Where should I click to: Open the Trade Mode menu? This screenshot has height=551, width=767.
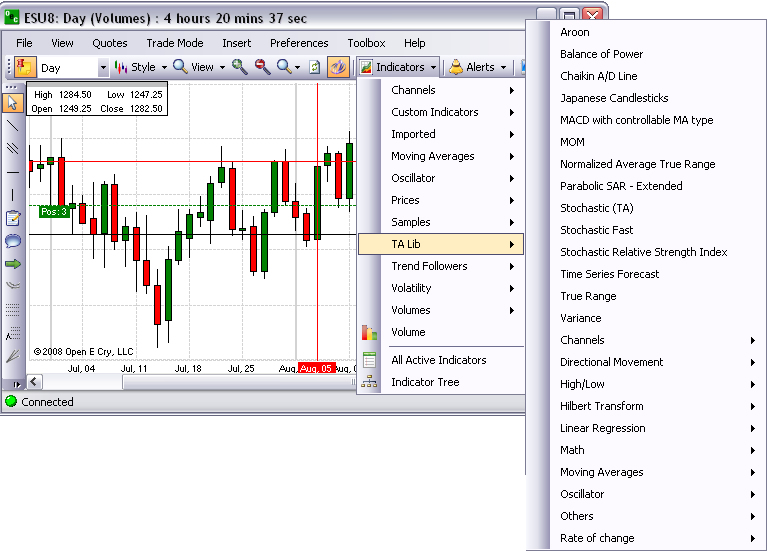[x=175, y=43]
